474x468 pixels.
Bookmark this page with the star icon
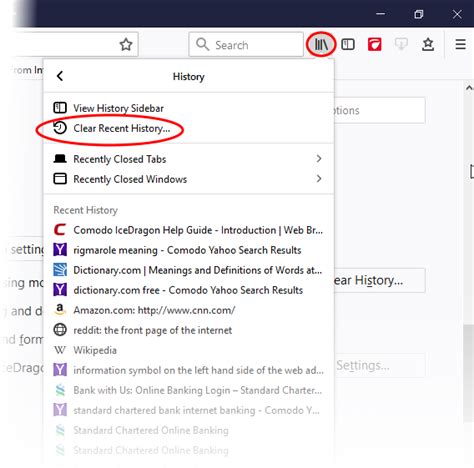126,44
